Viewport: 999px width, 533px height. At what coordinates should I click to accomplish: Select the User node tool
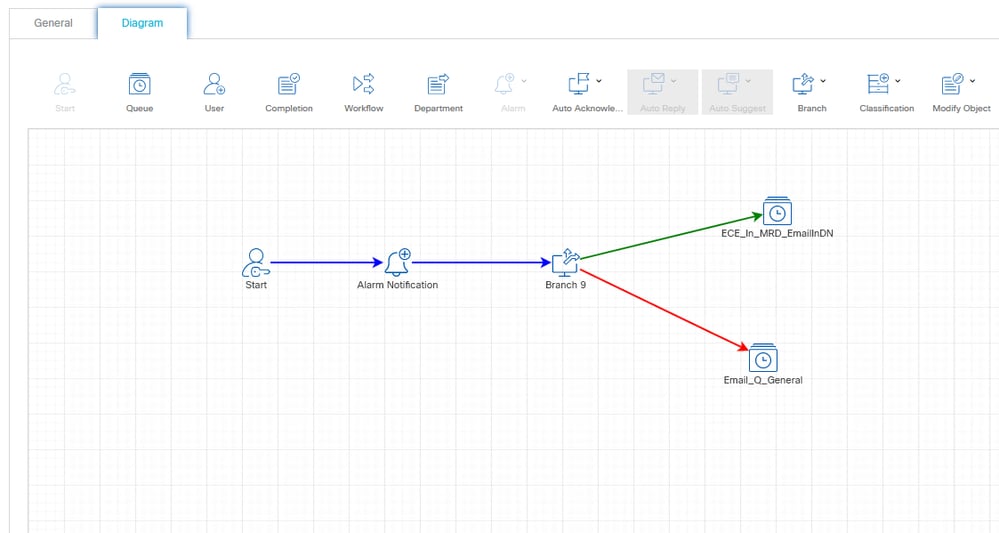tap(214, 84)
